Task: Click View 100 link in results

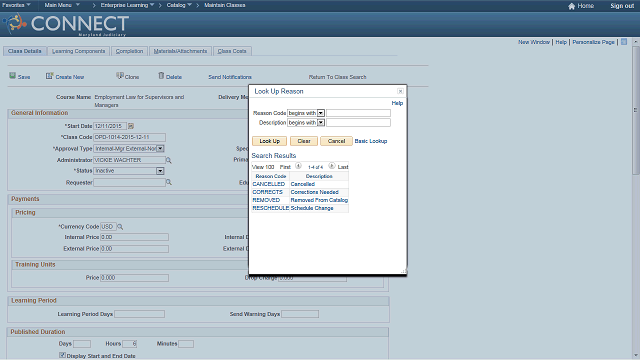Action: (263, 167)
